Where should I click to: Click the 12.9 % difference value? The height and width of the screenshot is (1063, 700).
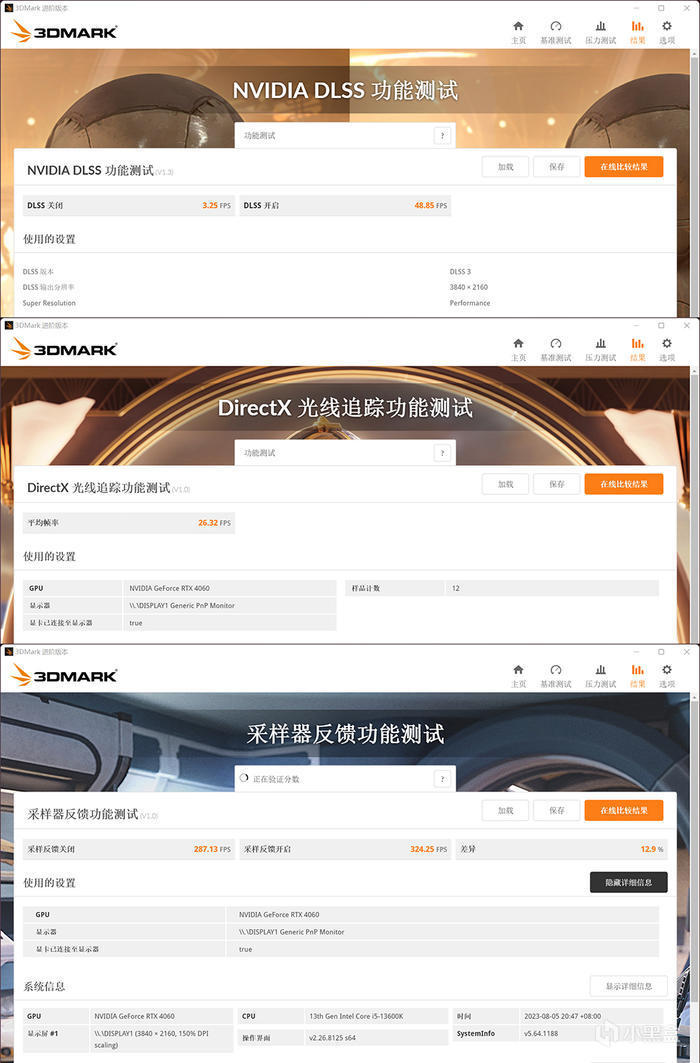click(652, 849)
